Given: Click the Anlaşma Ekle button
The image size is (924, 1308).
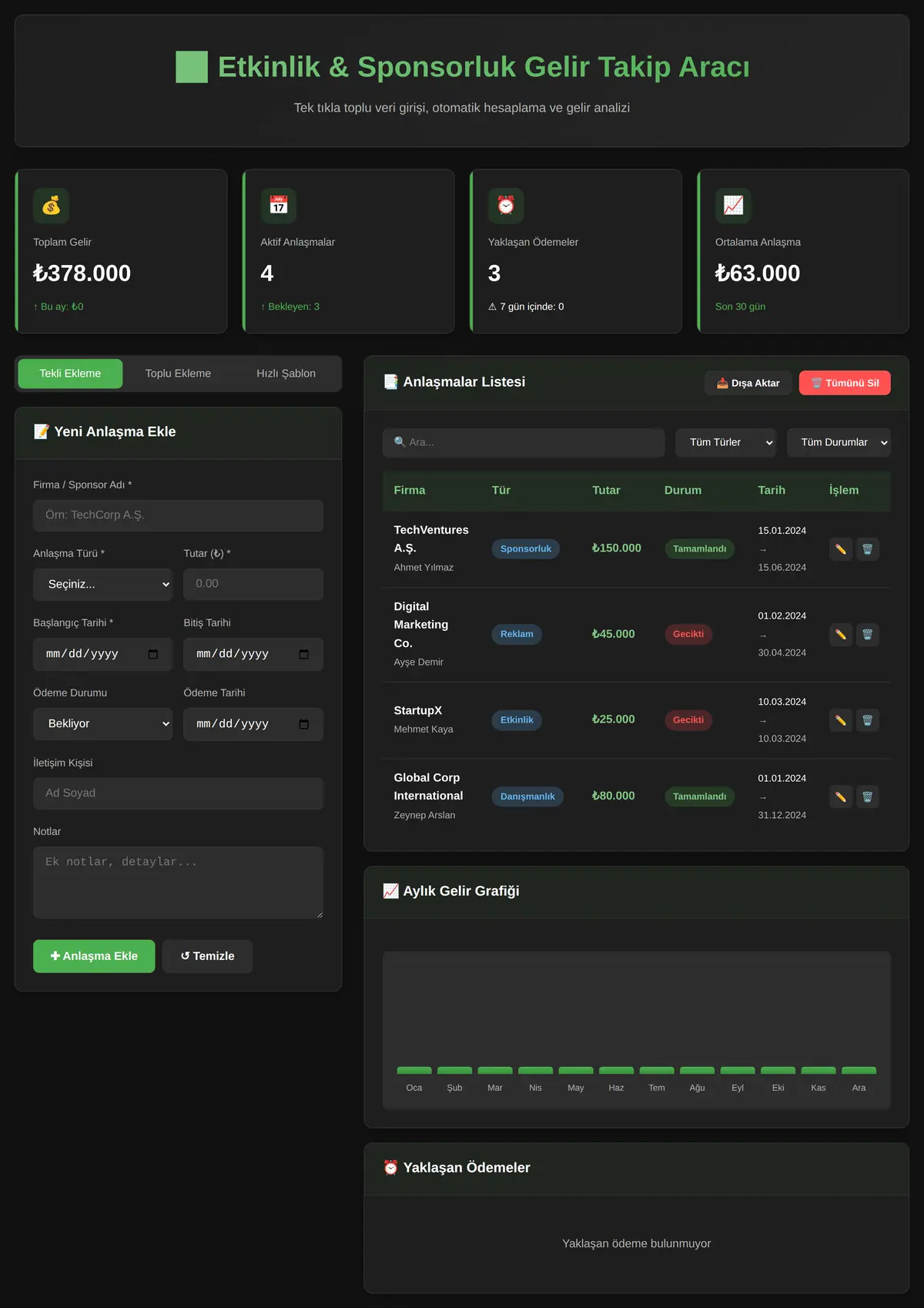Looking at the screenshot, I should pyautogui.click(x=94, y=956).
